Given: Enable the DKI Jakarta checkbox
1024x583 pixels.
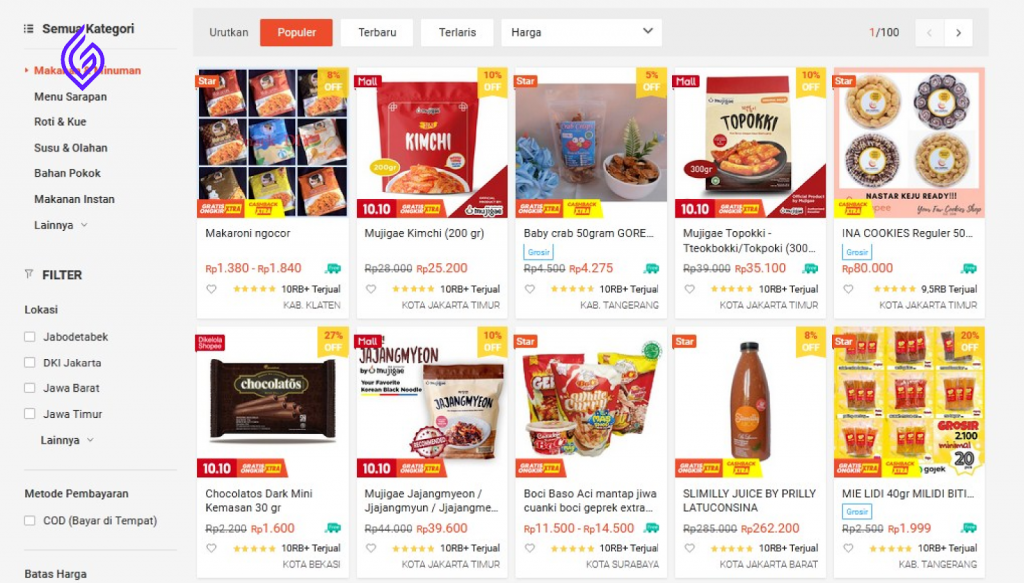Looking at the screenshot, I should click(x=29, y=362).
